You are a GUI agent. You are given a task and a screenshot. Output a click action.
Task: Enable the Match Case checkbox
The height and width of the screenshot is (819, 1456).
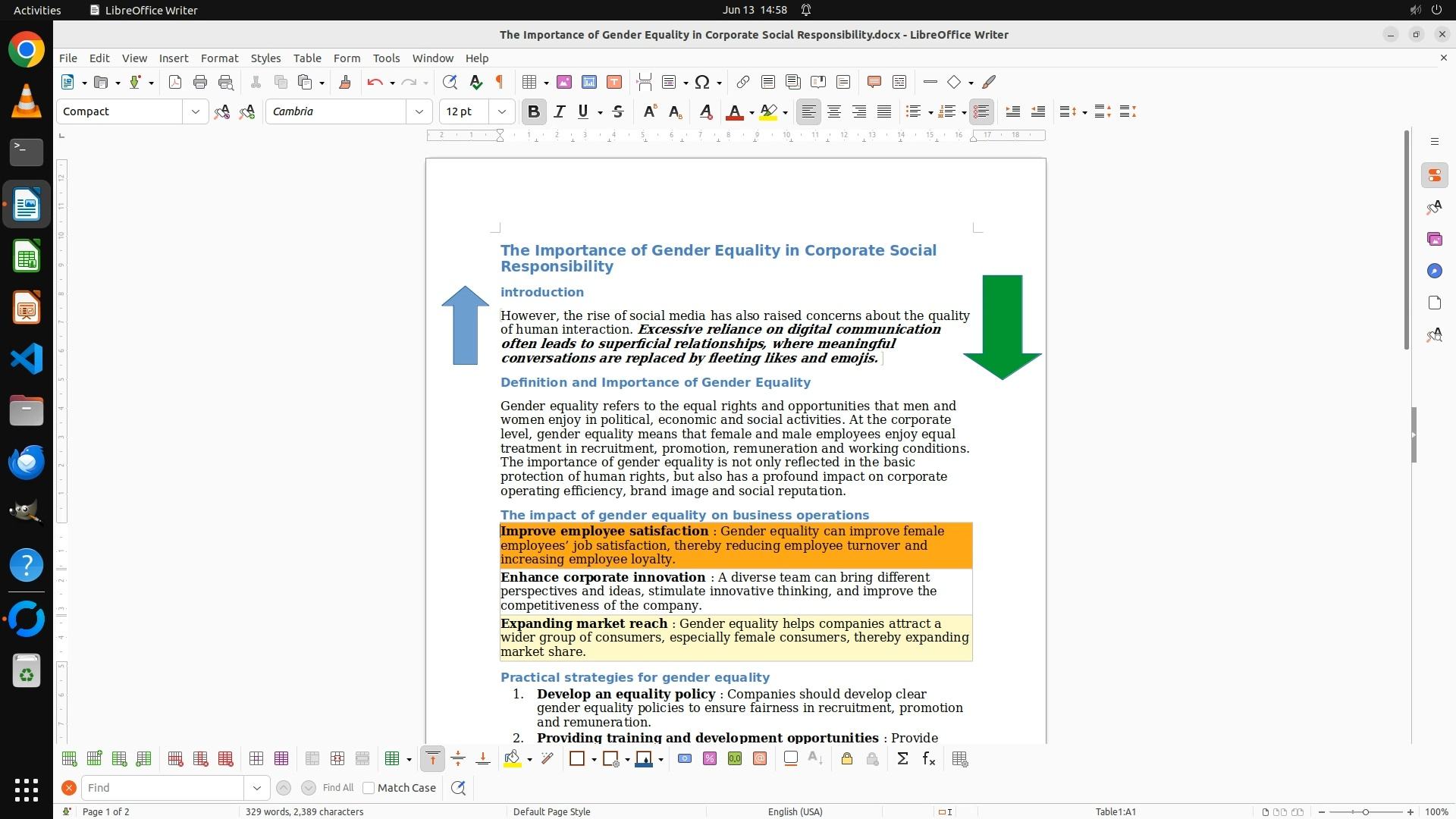point(369,788)
